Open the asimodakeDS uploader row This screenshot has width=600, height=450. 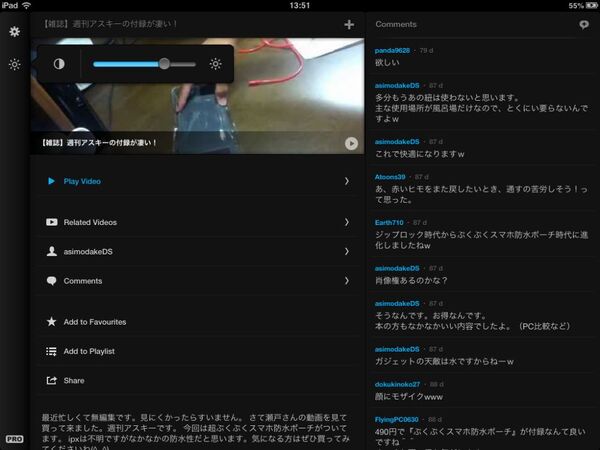click(197, 251)
